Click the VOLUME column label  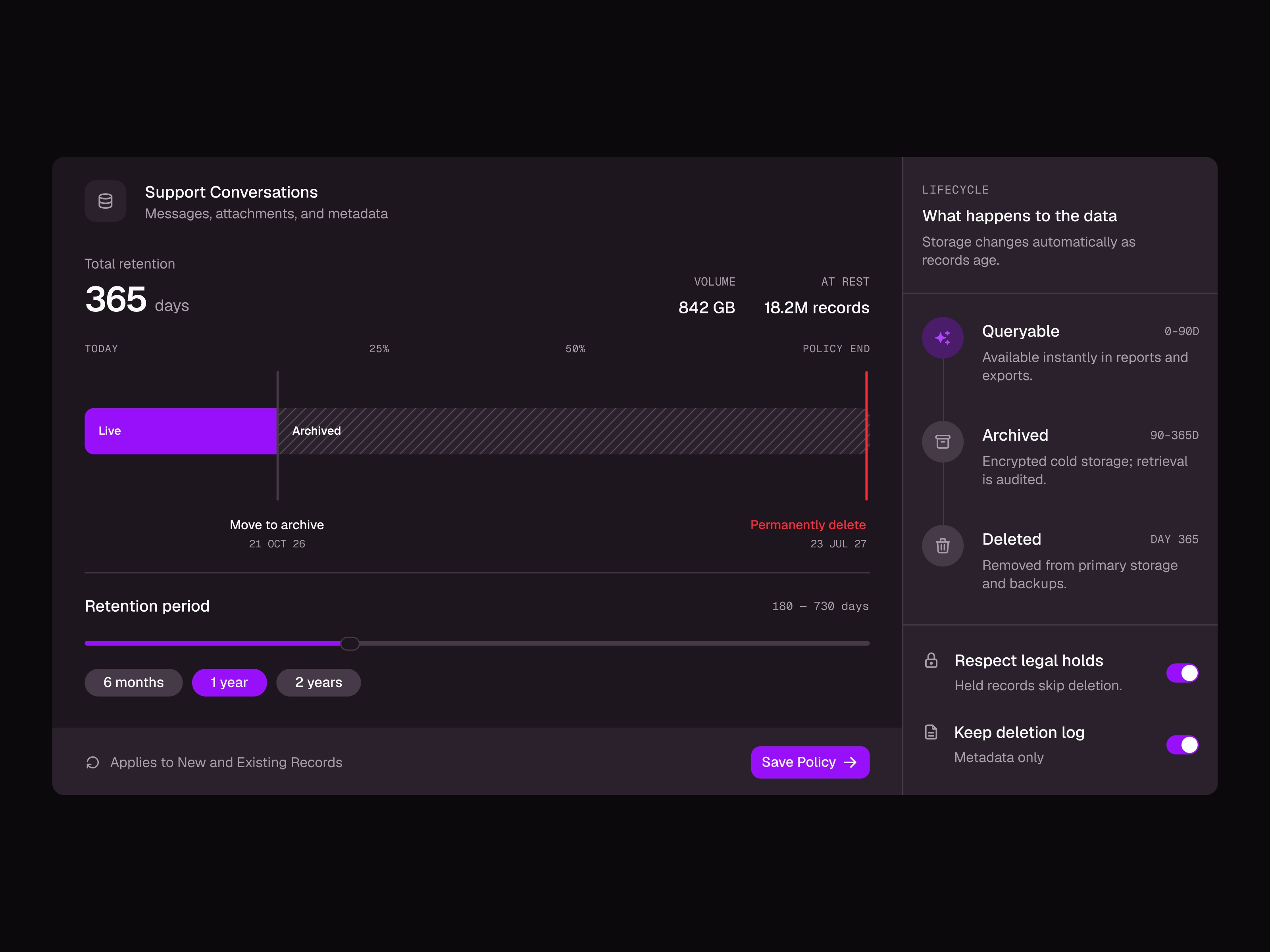pyautogui.click(x=714, y=282)
